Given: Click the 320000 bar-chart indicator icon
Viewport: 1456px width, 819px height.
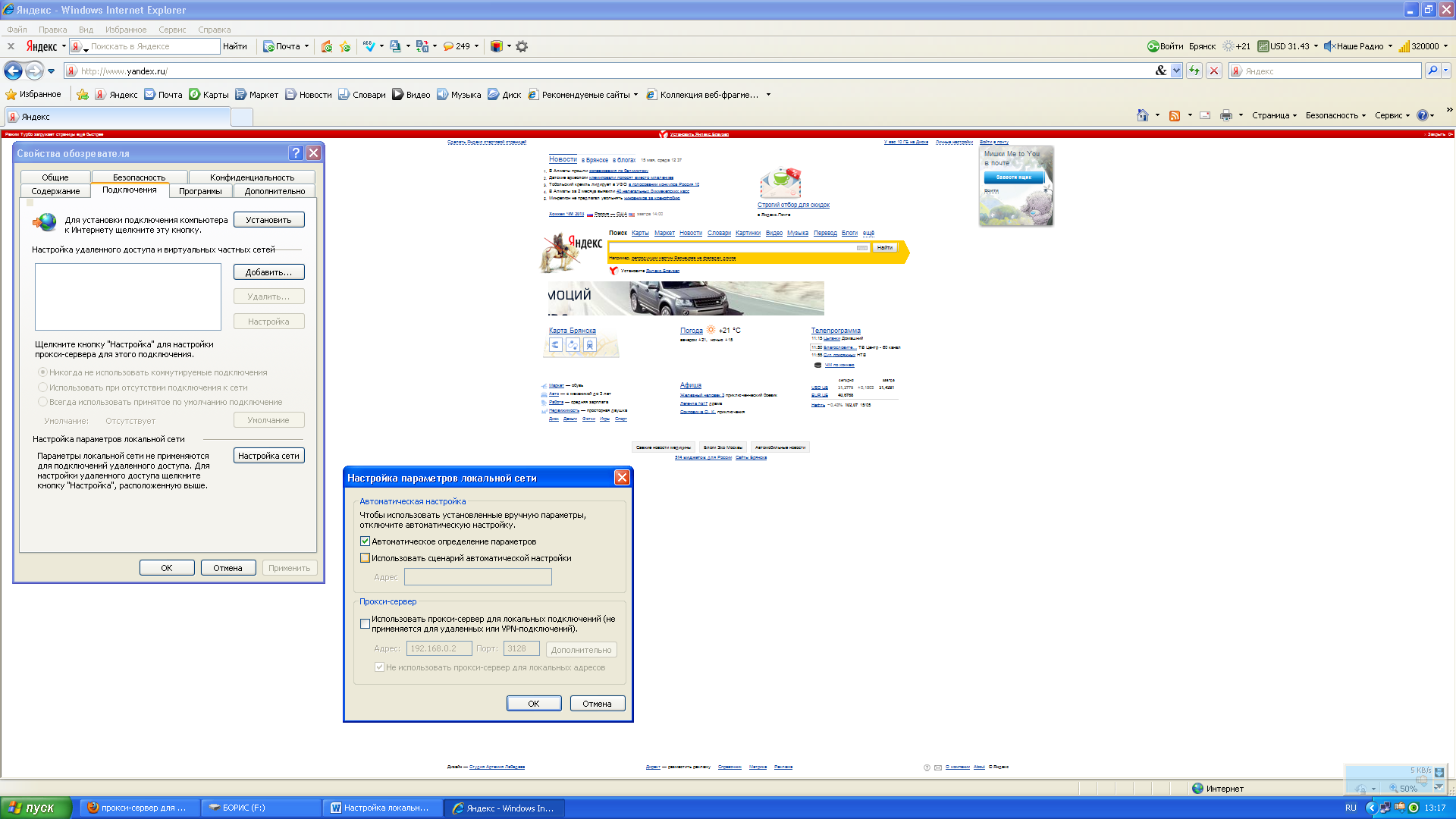Looking at the screenshot, I should pyautogui.click(x=1404, y=46).
